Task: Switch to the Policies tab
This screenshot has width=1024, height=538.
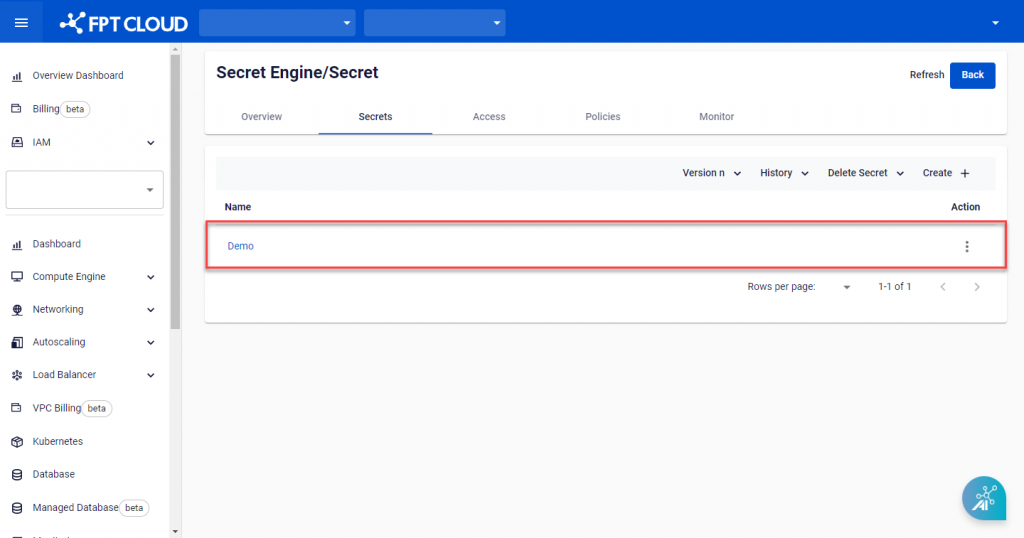Action: (x=603, y=117)
